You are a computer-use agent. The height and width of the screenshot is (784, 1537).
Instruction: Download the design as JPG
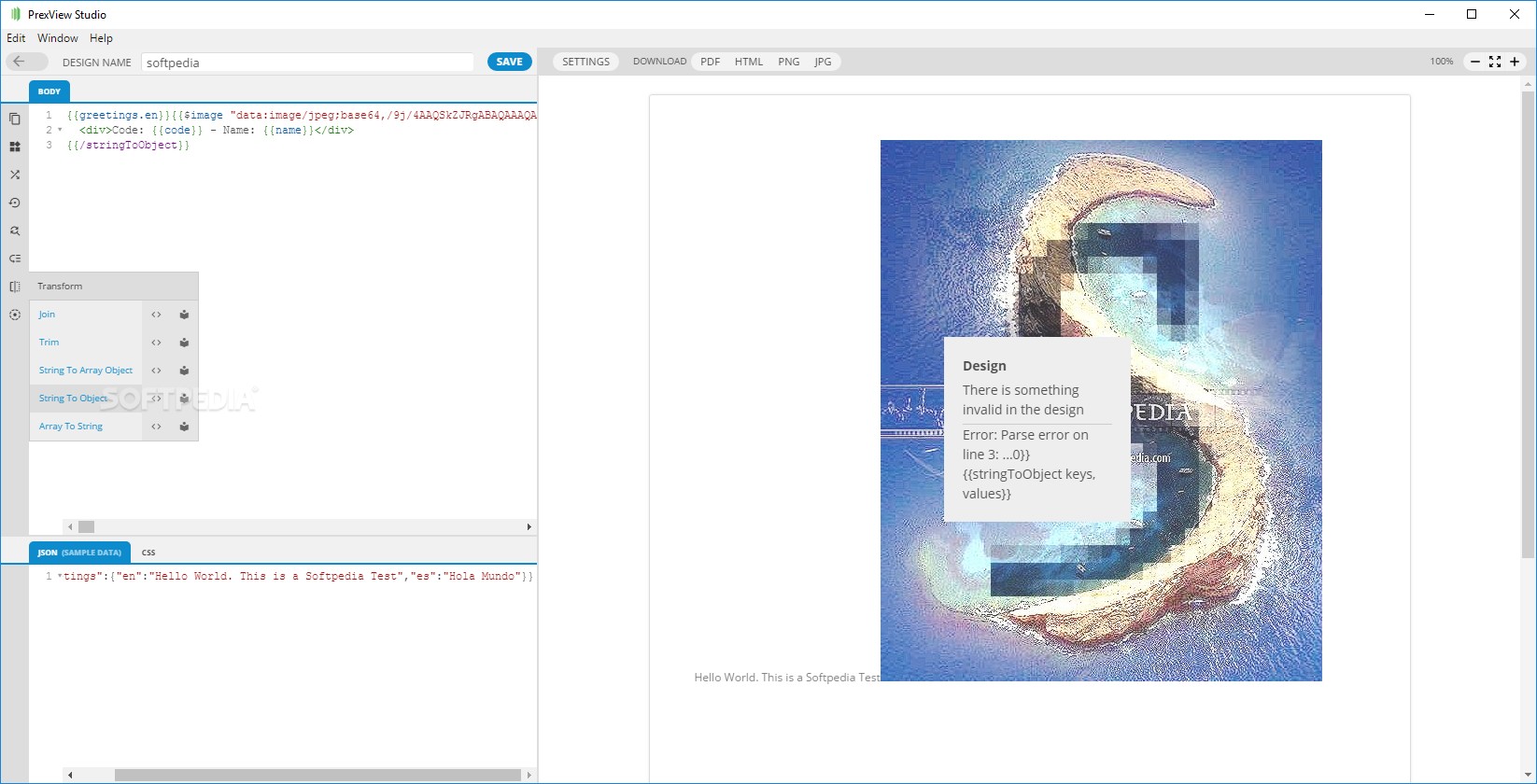[x=823, y=62]
